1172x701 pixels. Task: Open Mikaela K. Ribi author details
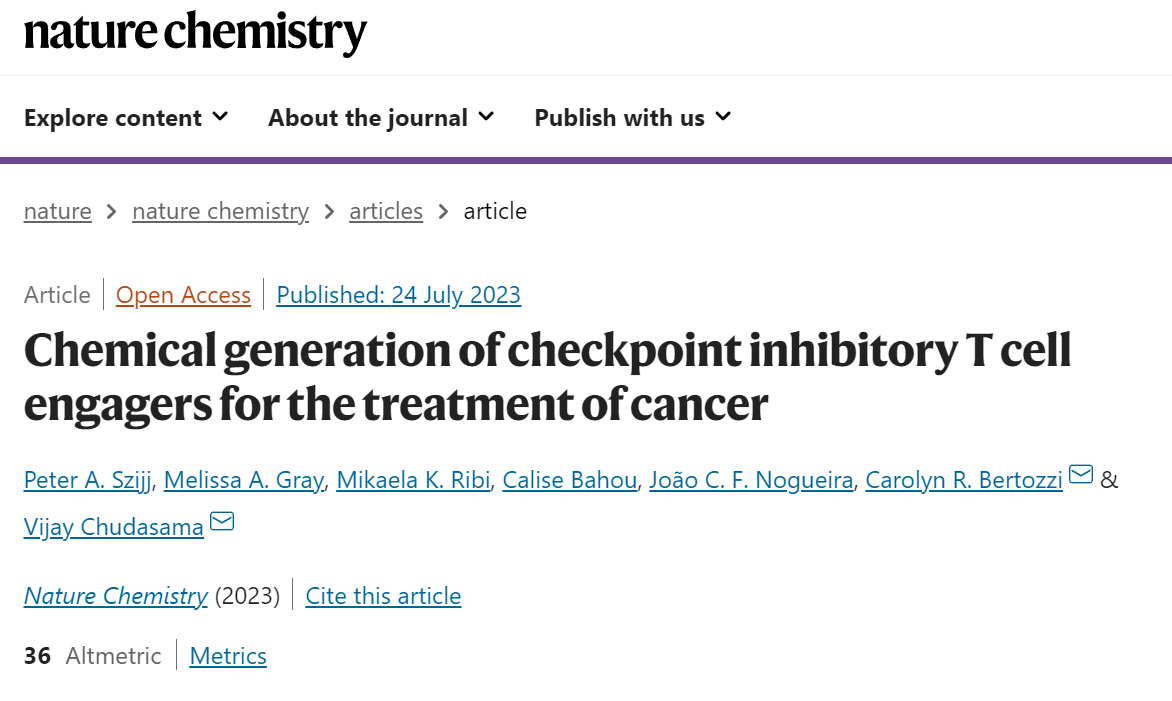click(413, 480)
